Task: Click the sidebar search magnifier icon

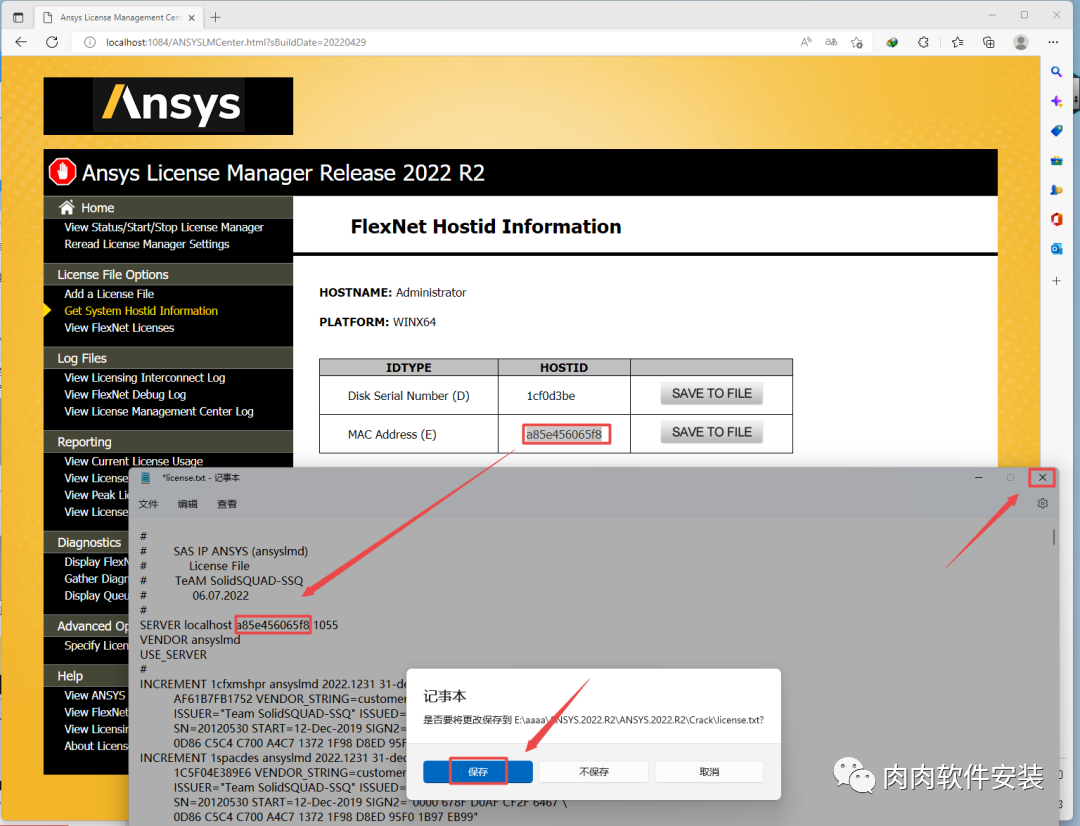Action: pyautogui.click(x=1057, y=72)
